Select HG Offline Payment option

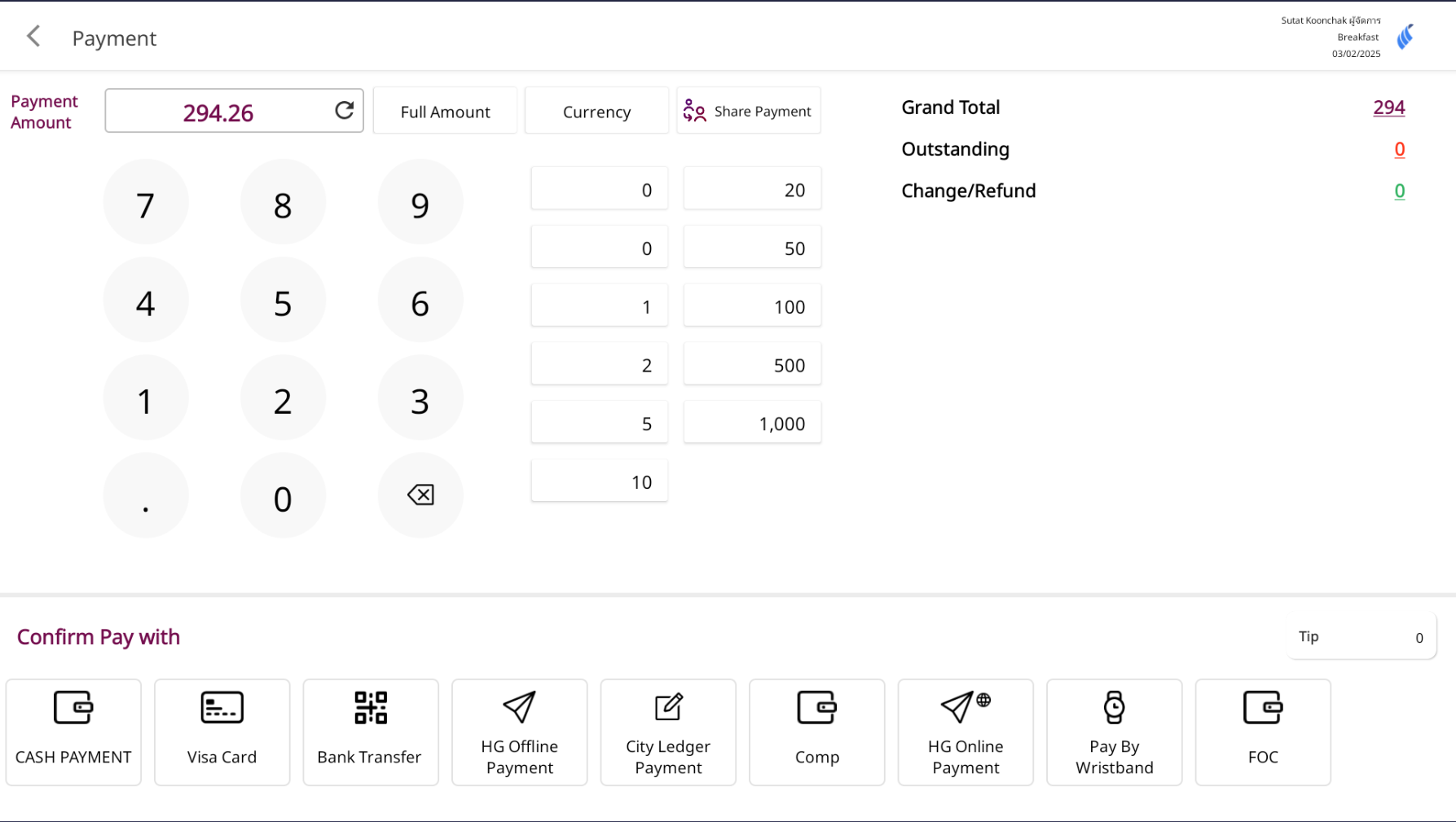(519, 732)
